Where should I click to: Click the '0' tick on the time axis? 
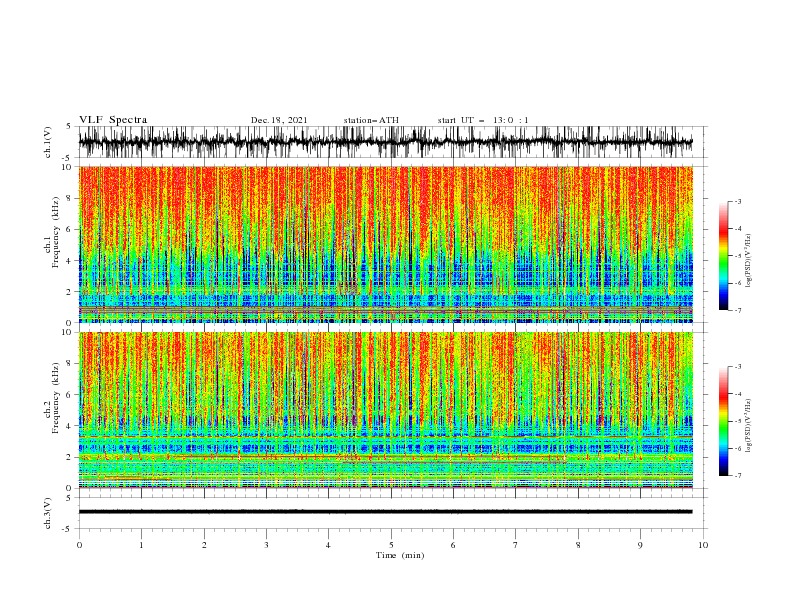pyautogui.click(x=79, y=545)
